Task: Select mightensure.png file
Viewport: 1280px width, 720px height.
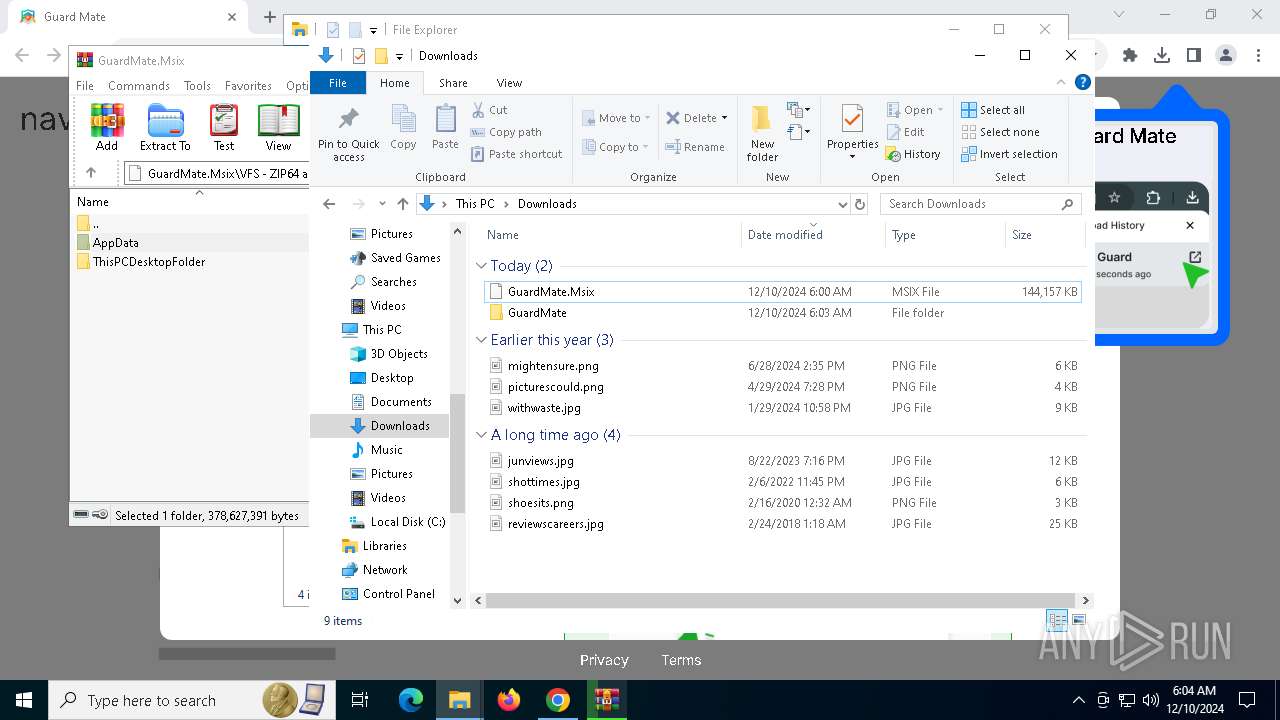Action: pyautogui.click(x=782, y=366)
